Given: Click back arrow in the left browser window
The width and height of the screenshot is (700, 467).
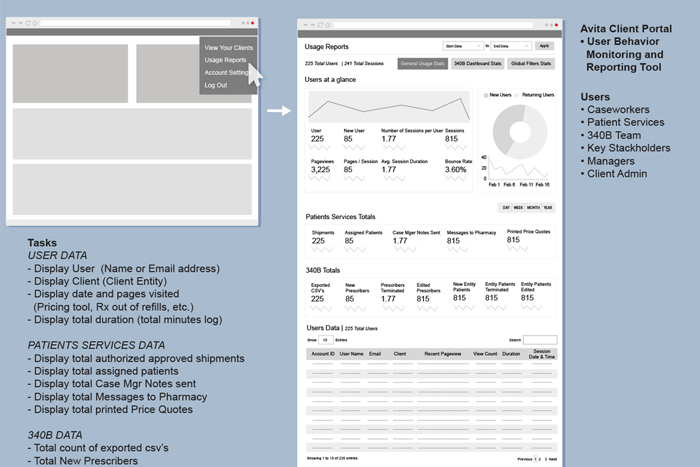Looking at the screenshot, I should pos(14,23).
